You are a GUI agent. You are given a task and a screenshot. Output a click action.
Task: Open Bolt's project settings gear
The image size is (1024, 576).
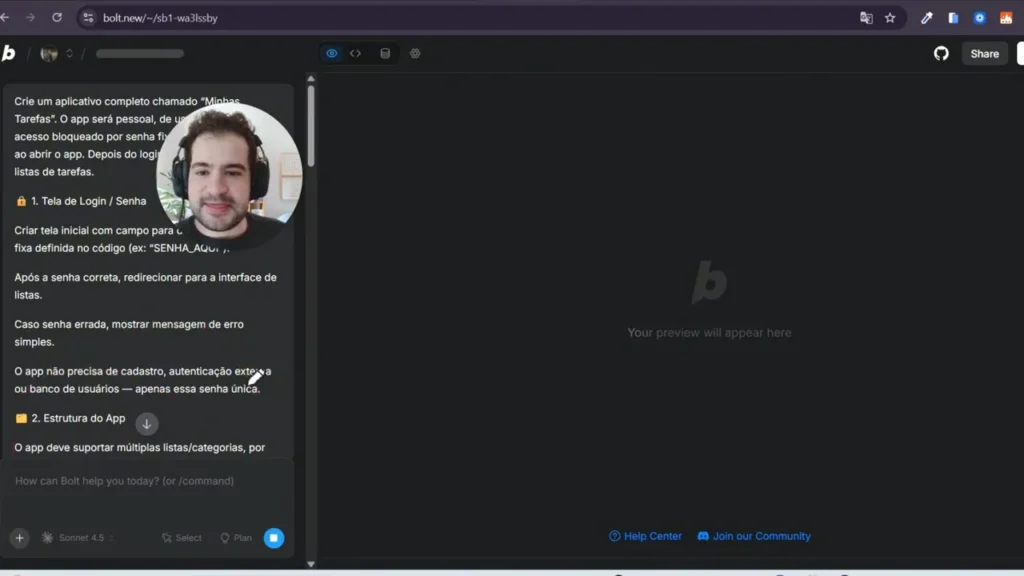pyautogui.click(x=415, y=53)
